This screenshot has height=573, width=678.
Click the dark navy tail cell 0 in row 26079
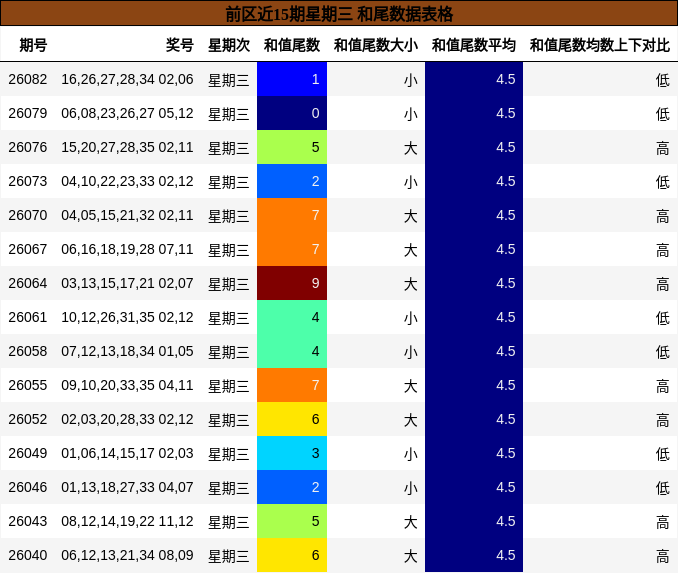click(292, 113)
